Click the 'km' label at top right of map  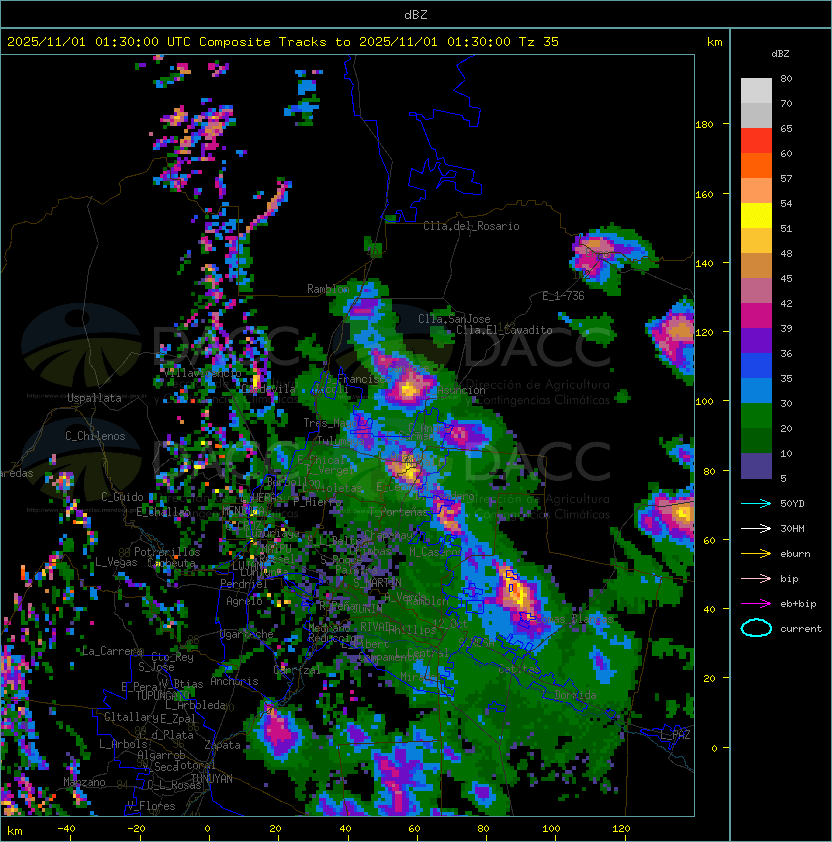(714, 42)
